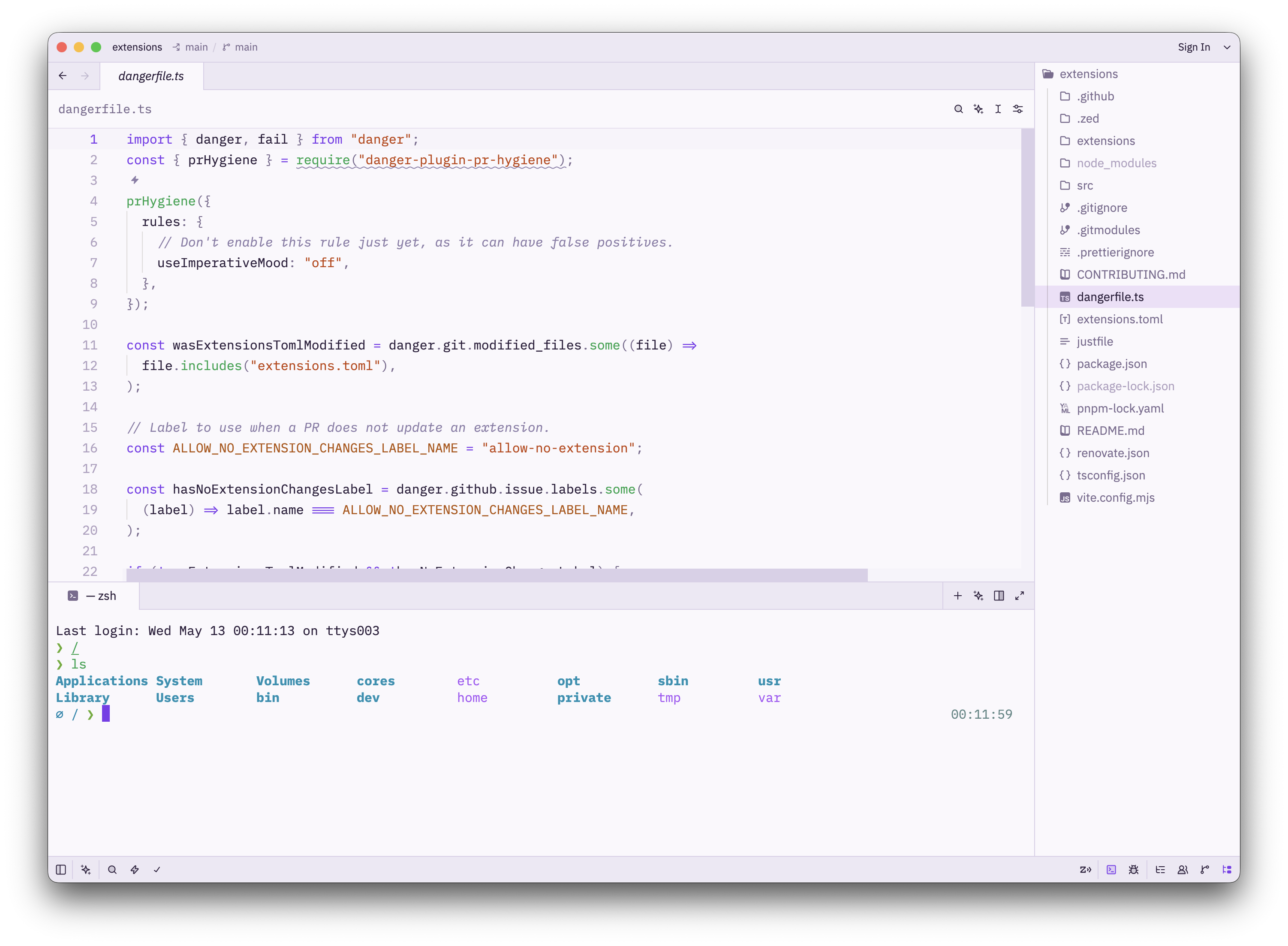1288x946 pixels.
Task: Maximize the terminal panel with zoom icon
Action: (x=1020, y=596)
